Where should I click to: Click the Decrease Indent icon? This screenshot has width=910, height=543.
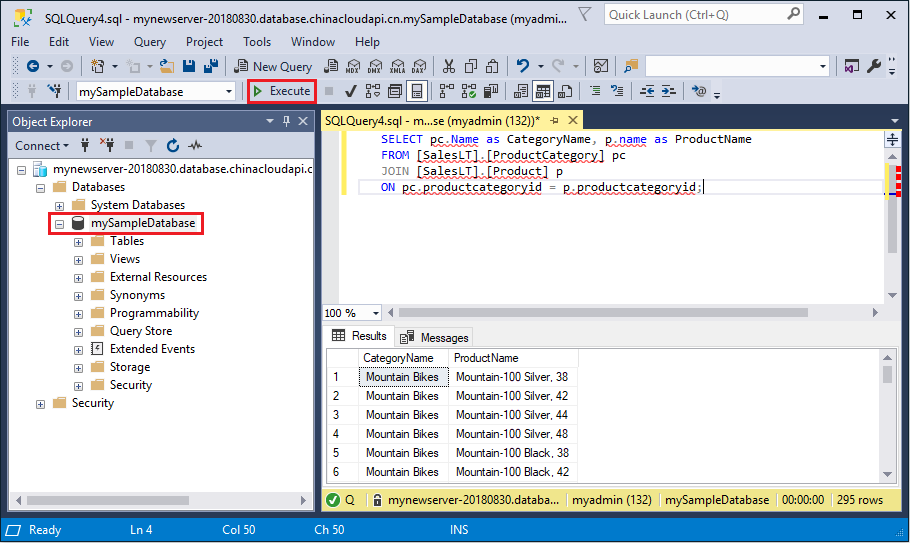[x=647, y=91]
